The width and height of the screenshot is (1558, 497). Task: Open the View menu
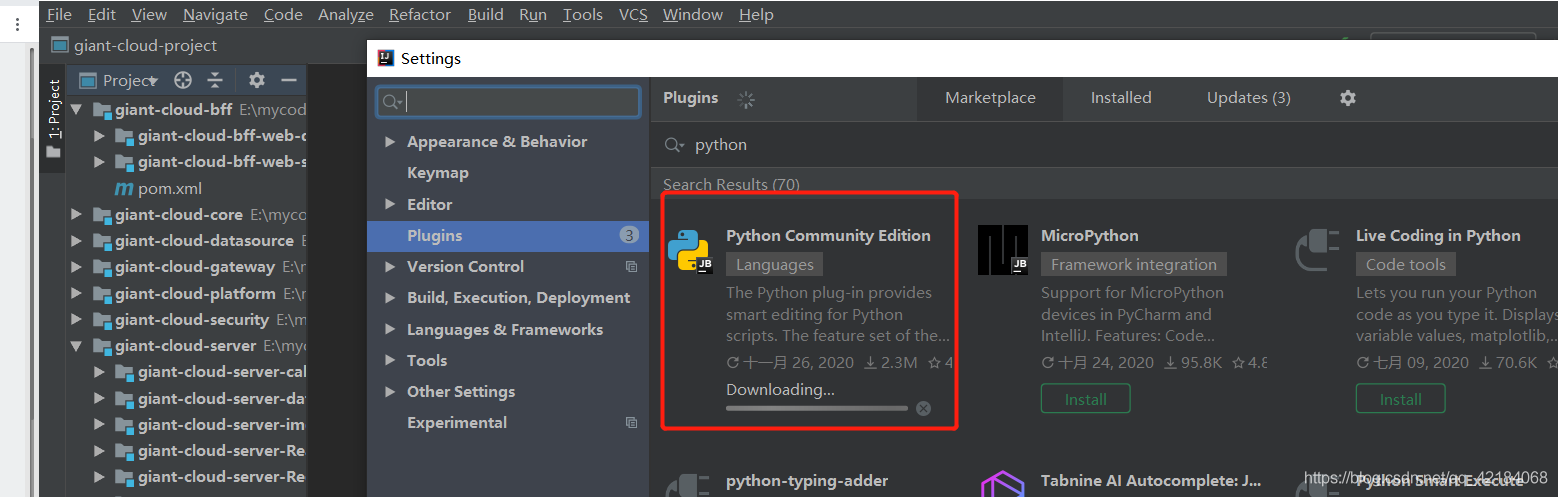pyautogui.click(x=149, y=14)
